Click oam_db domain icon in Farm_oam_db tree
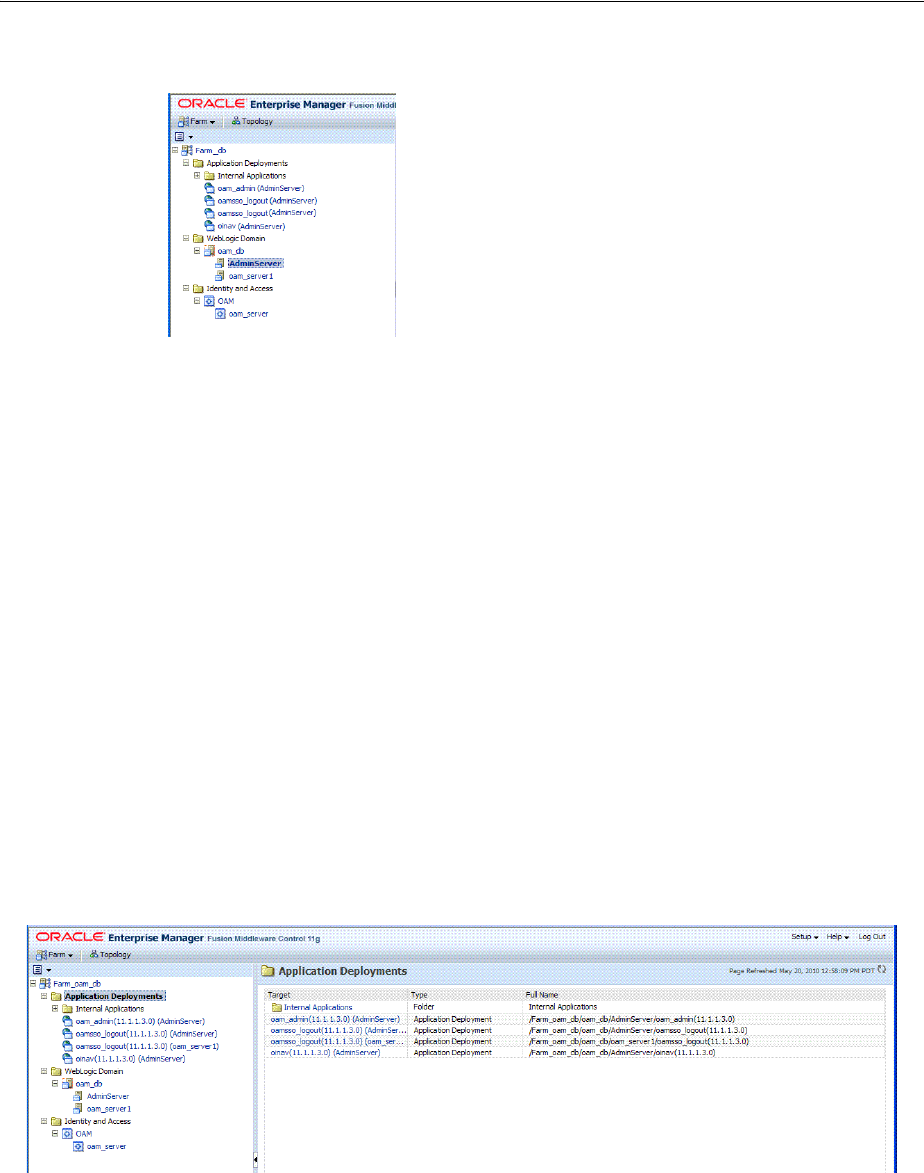 point(67,1083)
